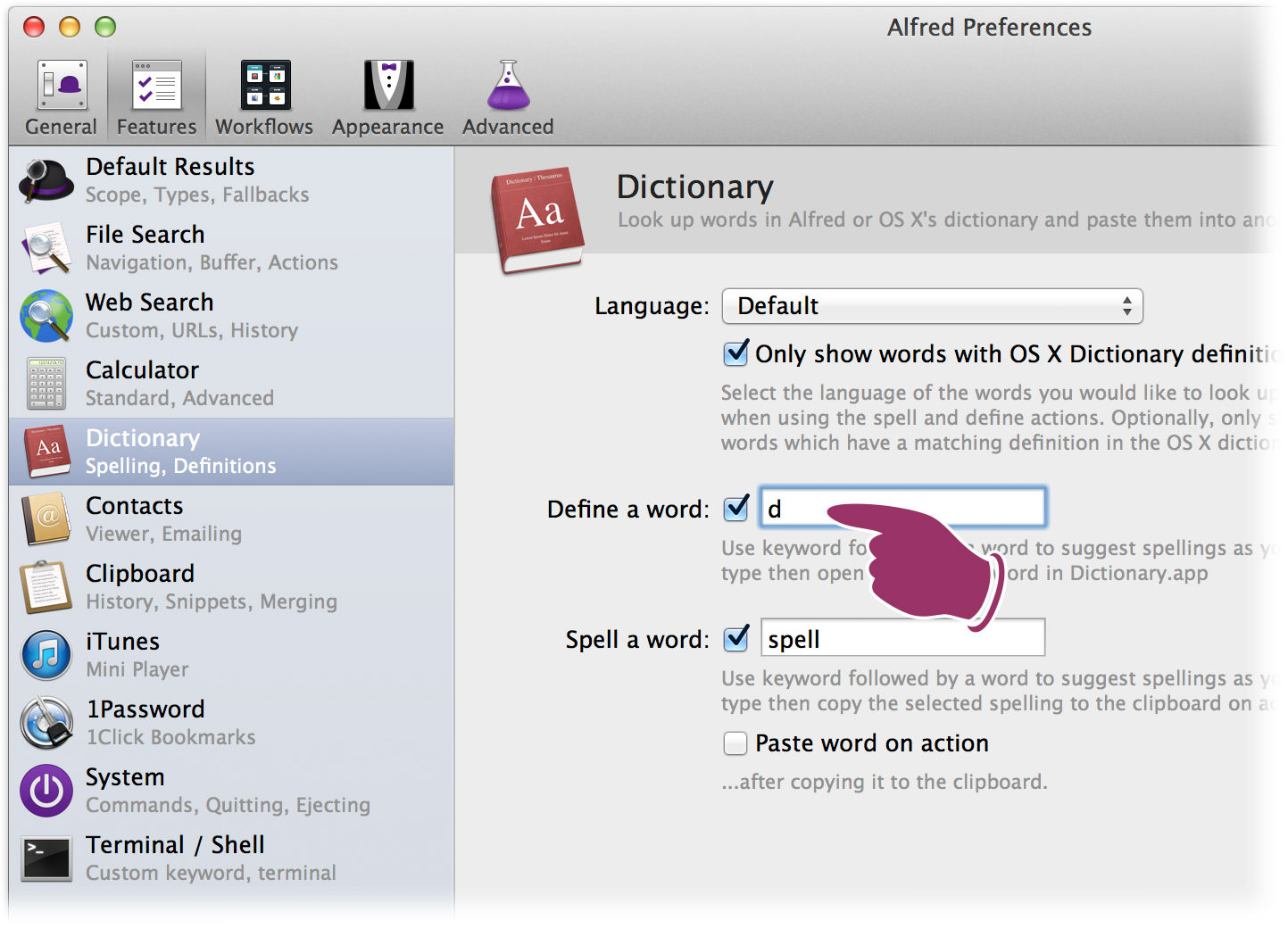Image resolution: width=1288 pixels, height=929 pixels.
Task: Click the 'Navigation, Buffer, Actions' subtitle
Action: (212, 262)
